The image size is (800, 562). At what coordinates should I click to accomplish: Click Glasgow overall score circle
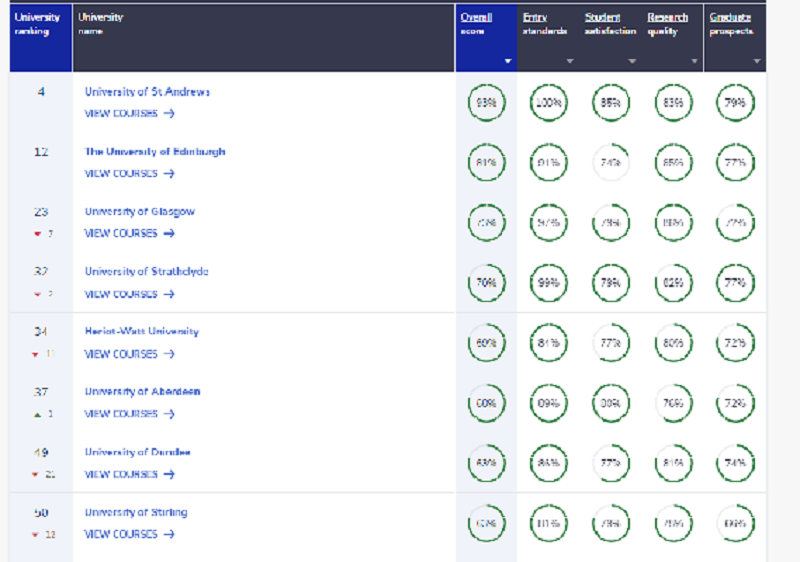click(x=486, y=222)
